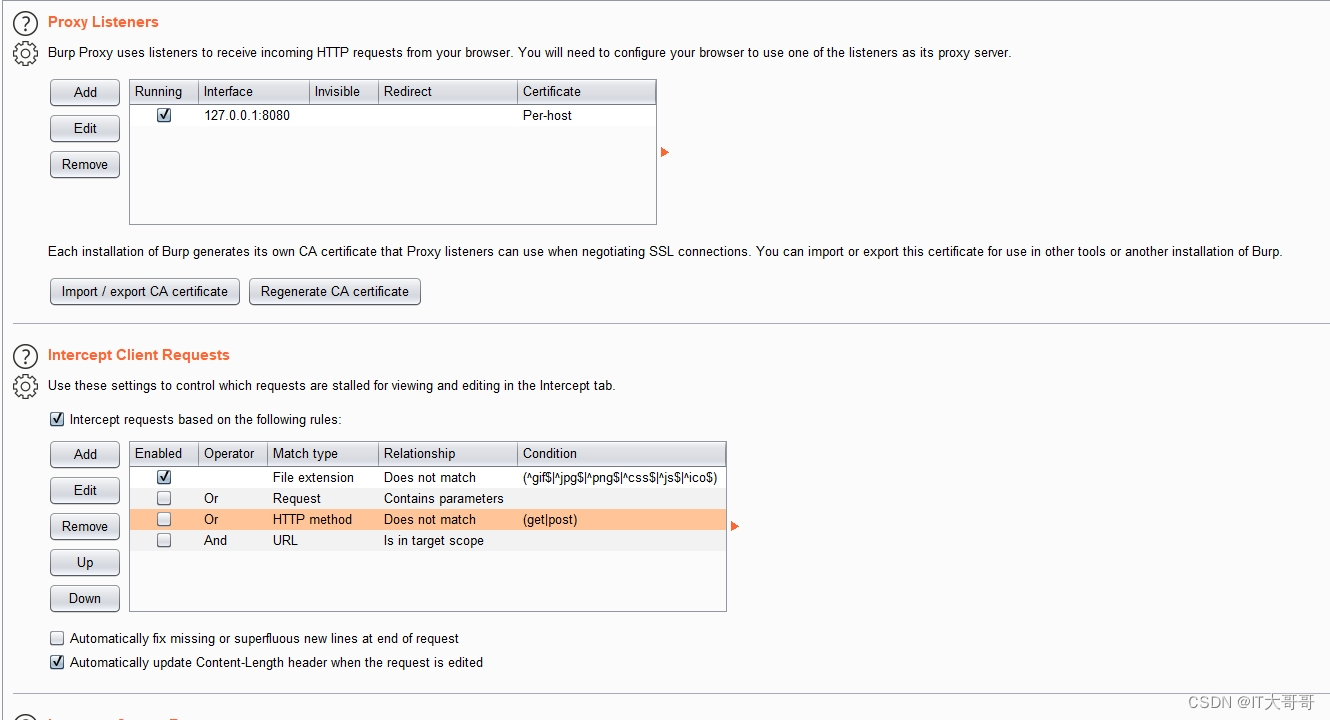This screenshot has width=1330, height=720.
Task: Add a new intercept rule
Action: [x=85, y=454]
